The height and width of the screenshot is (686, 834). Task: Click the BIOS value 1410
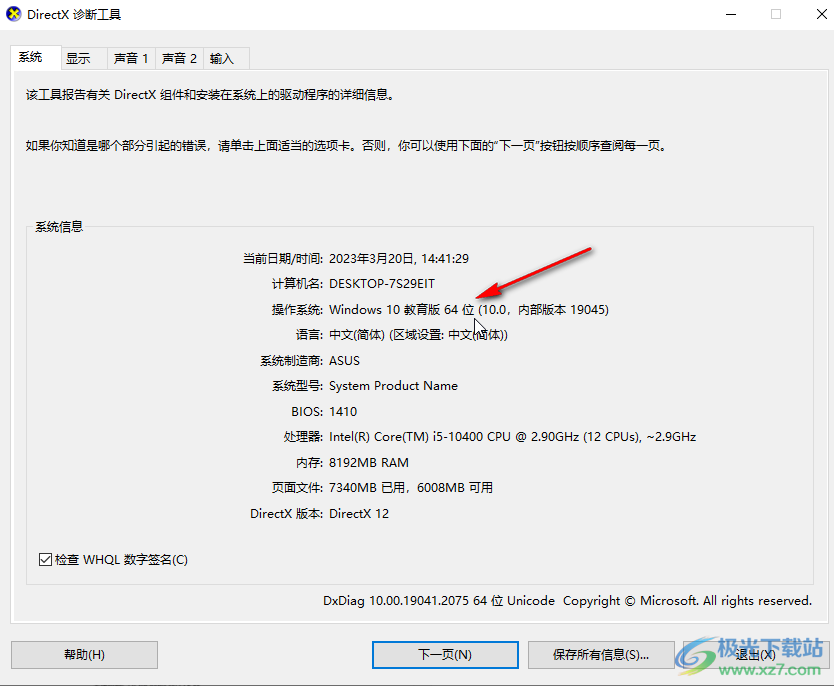[x=343, y=412]
